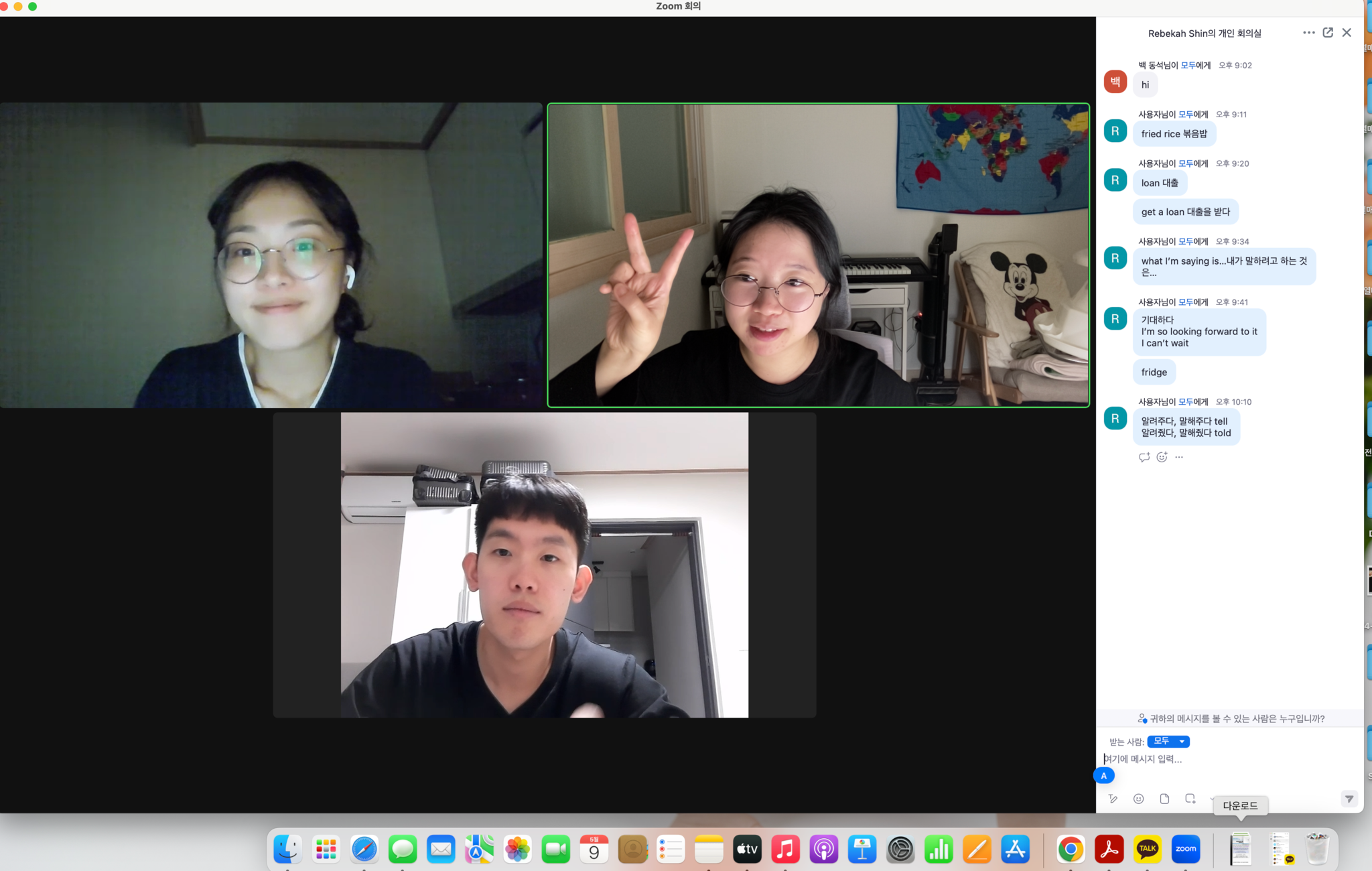
Task: Open Google Chrome from the Dock
Action: pos(1071,849)
